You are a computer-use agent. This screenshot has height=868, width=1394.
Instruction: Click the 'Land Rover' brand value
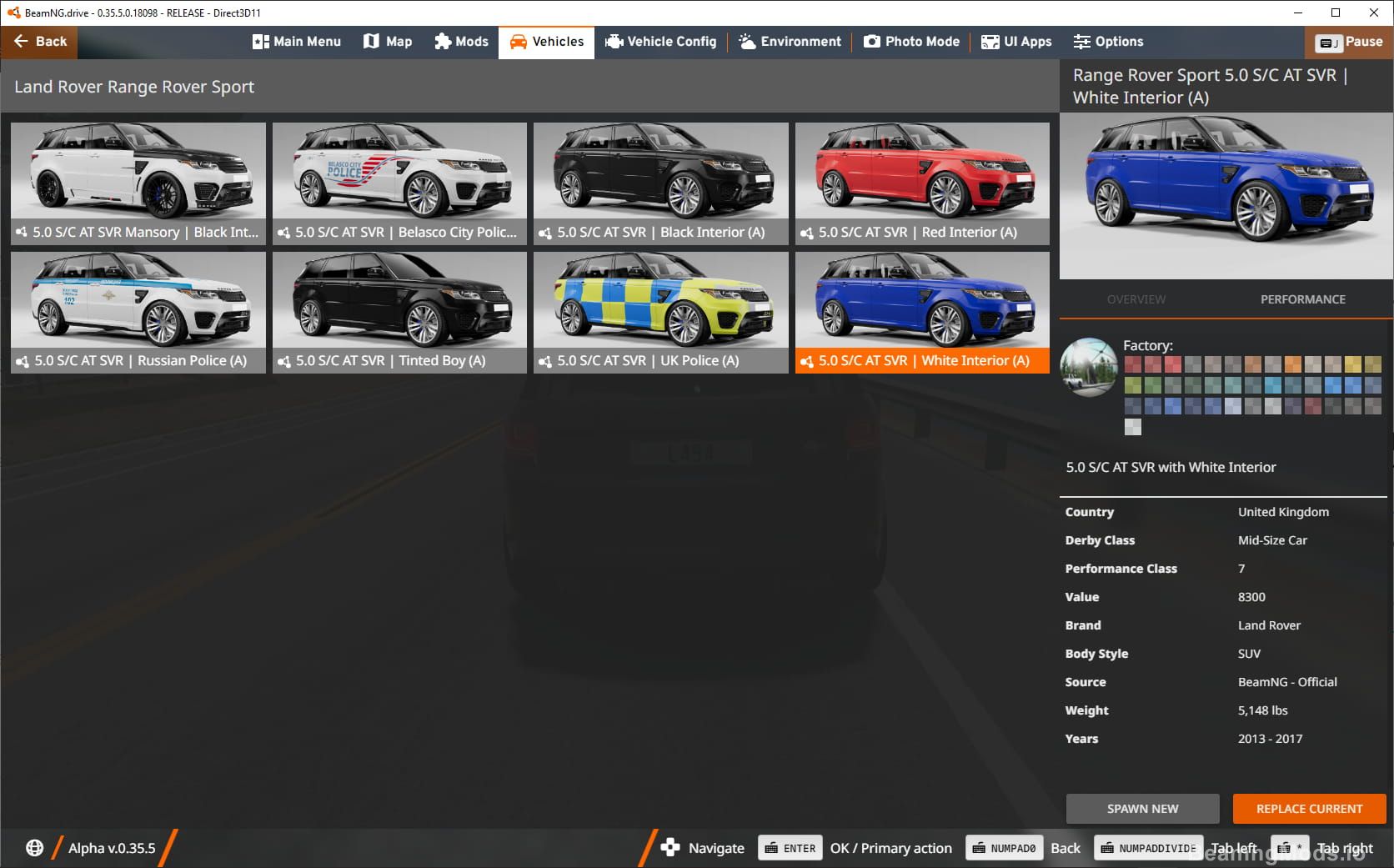pos(1269,625)
